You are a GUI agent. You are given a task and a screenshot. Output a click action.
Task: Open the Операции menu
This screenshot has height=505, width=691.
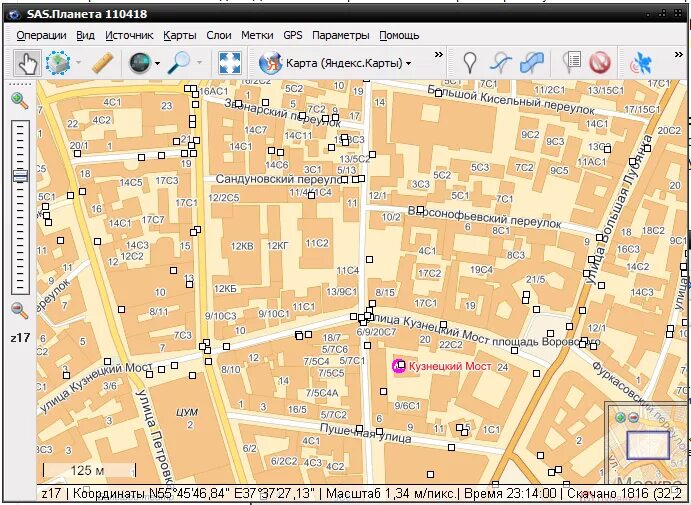pos(41,35)
